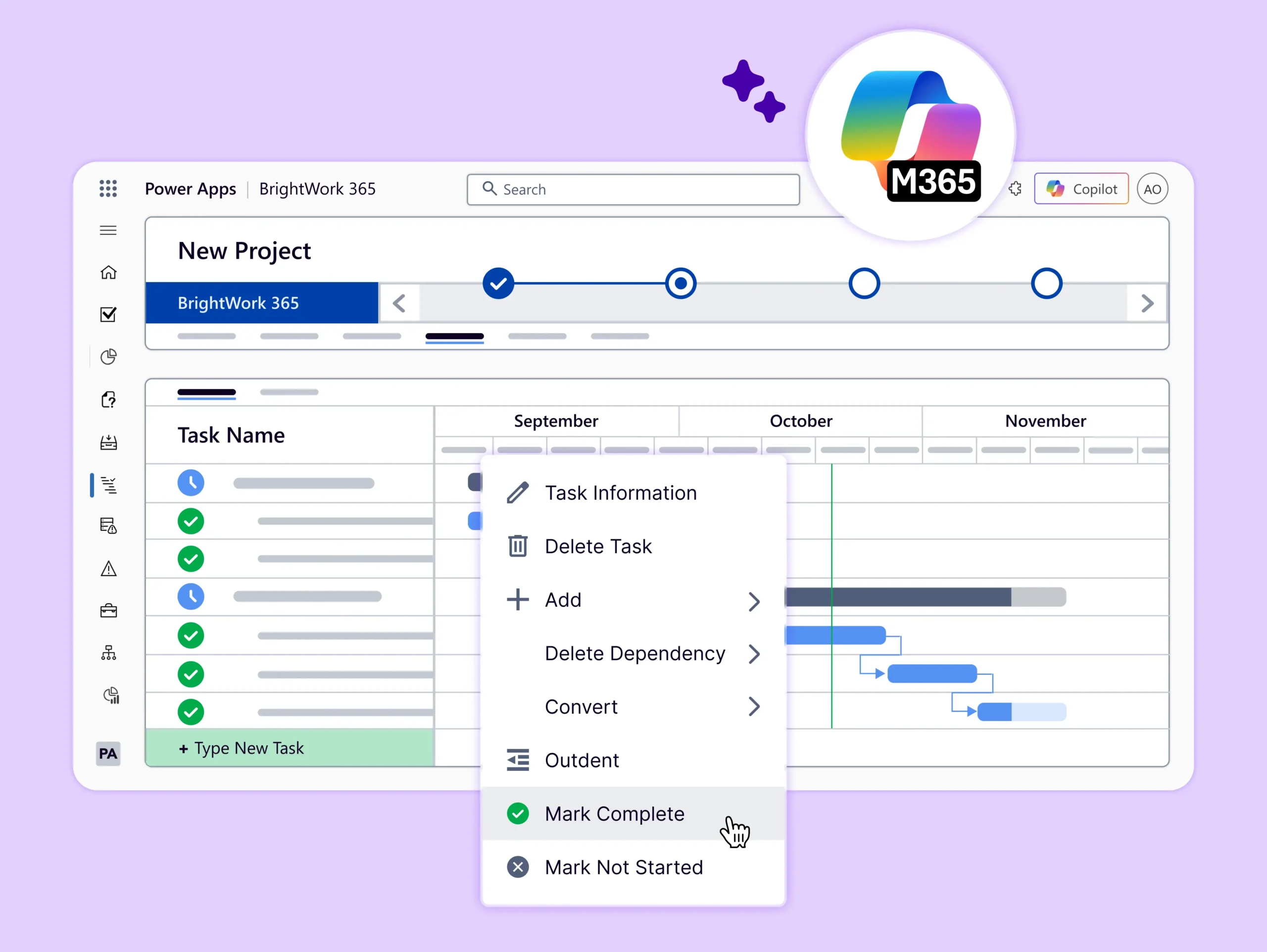The height and width of the screenshot is (952, 1267).
Task: Open the pie chart reports sidebar icon
Action: [x=108, y=357]
